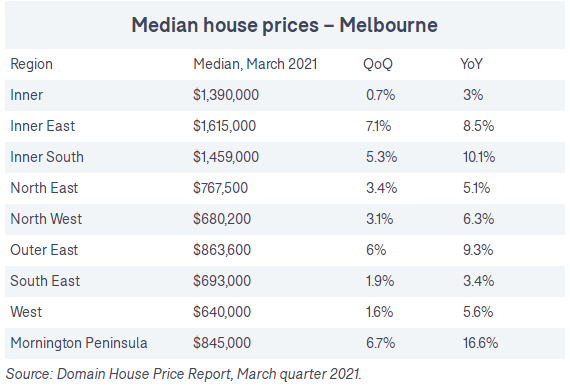Image resolution: width=570 pixels, height=387 pixels.
Task: Click the Mornington Peninsula region label
Action: pyautogui.click(x=79, y=343)
